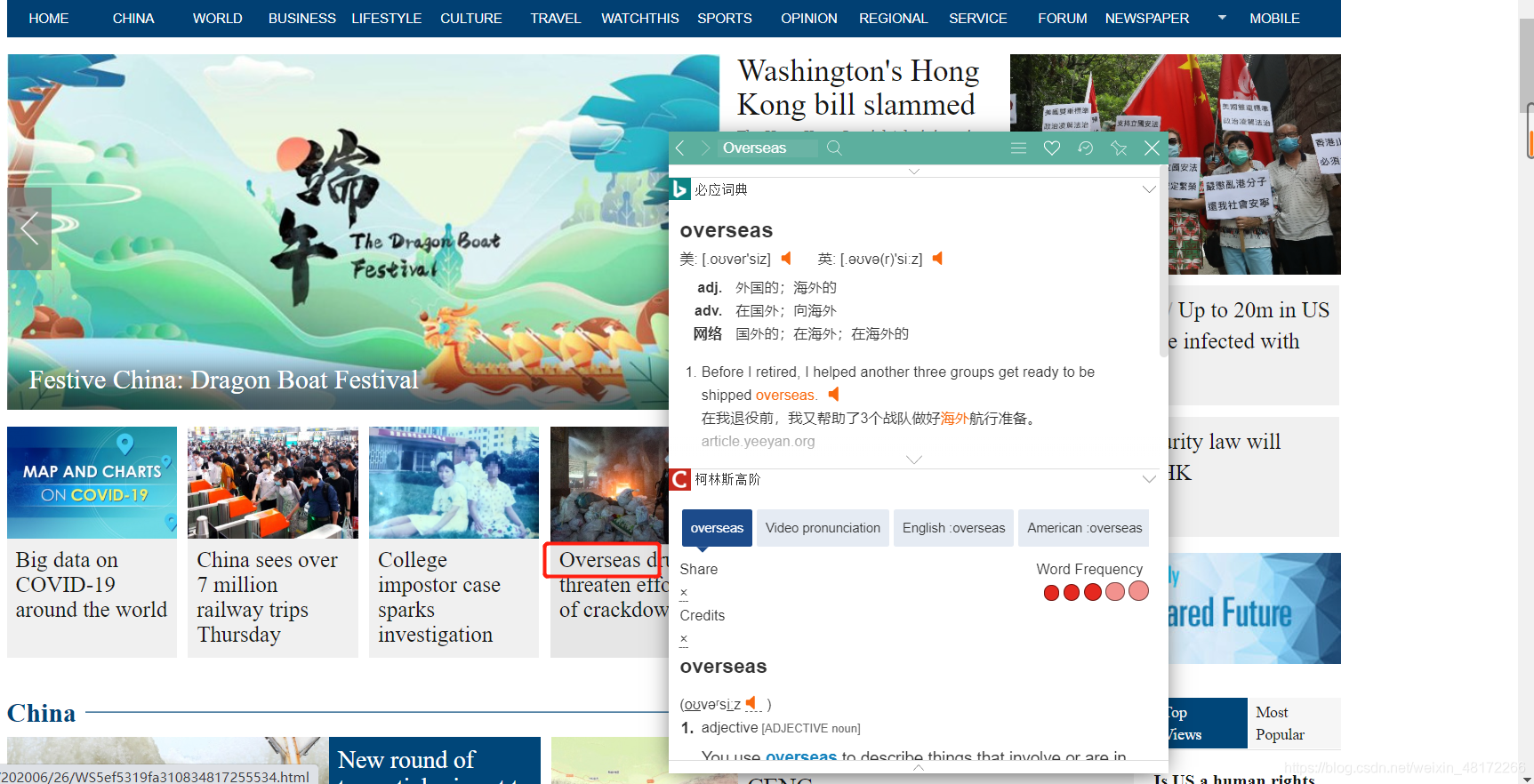The image size is (1534, 784).
Task: Open the FORUM nav item
Action: [x=1063, y=18]
